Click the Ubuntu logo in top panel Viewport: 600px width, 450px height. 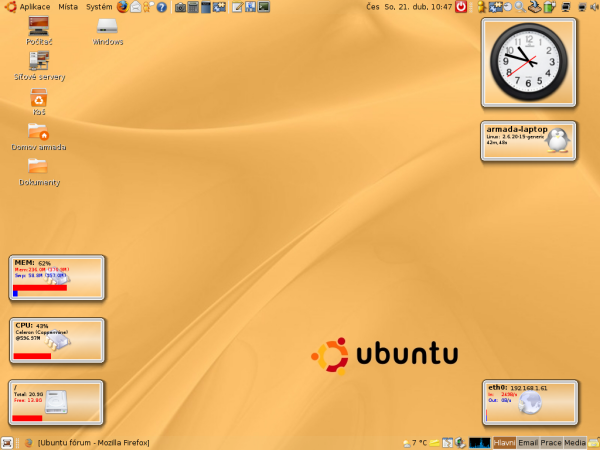(11, 7)
